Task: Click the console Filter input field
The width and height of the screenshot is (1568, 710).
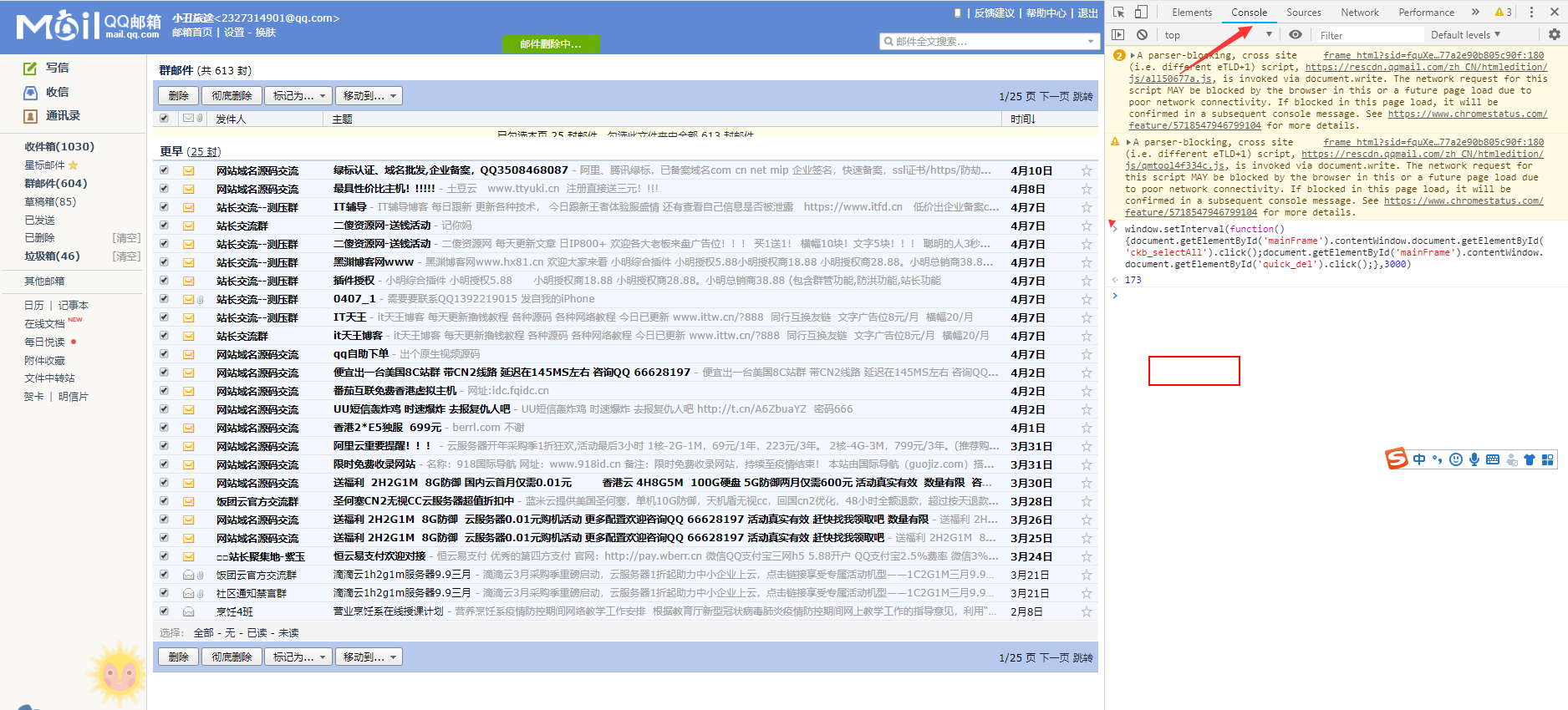Action: [x=1369, y=35]
